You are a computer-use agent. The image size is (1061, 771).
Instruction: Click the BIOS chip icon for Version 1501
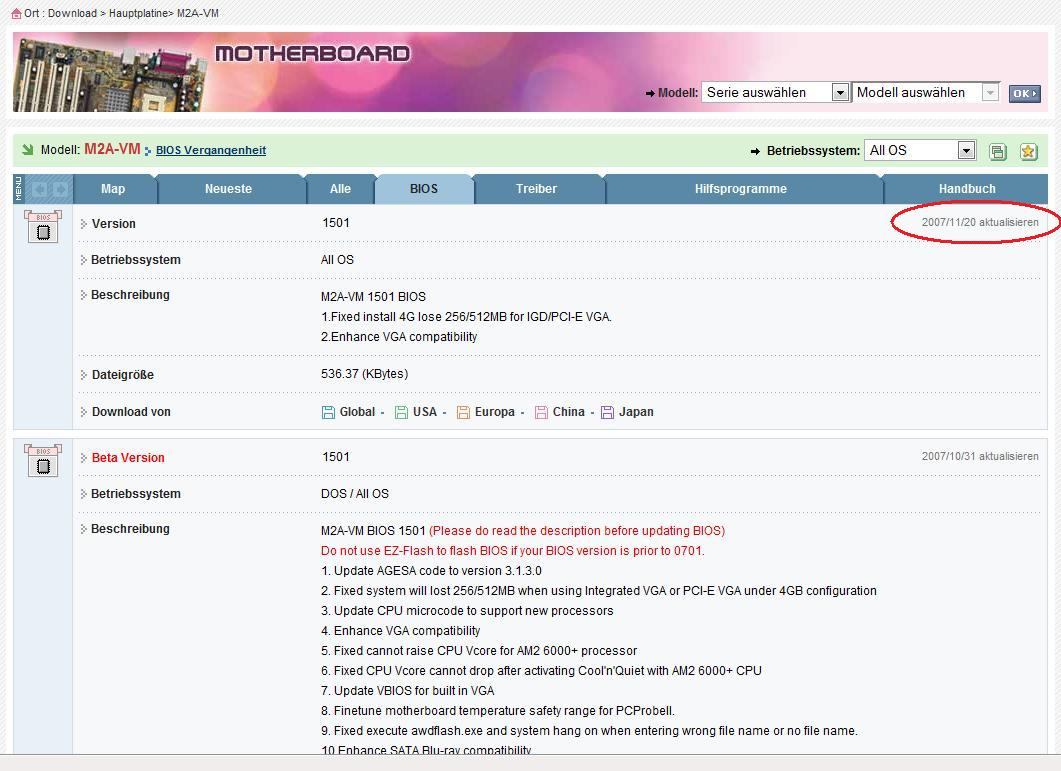(x=43, y=226)
